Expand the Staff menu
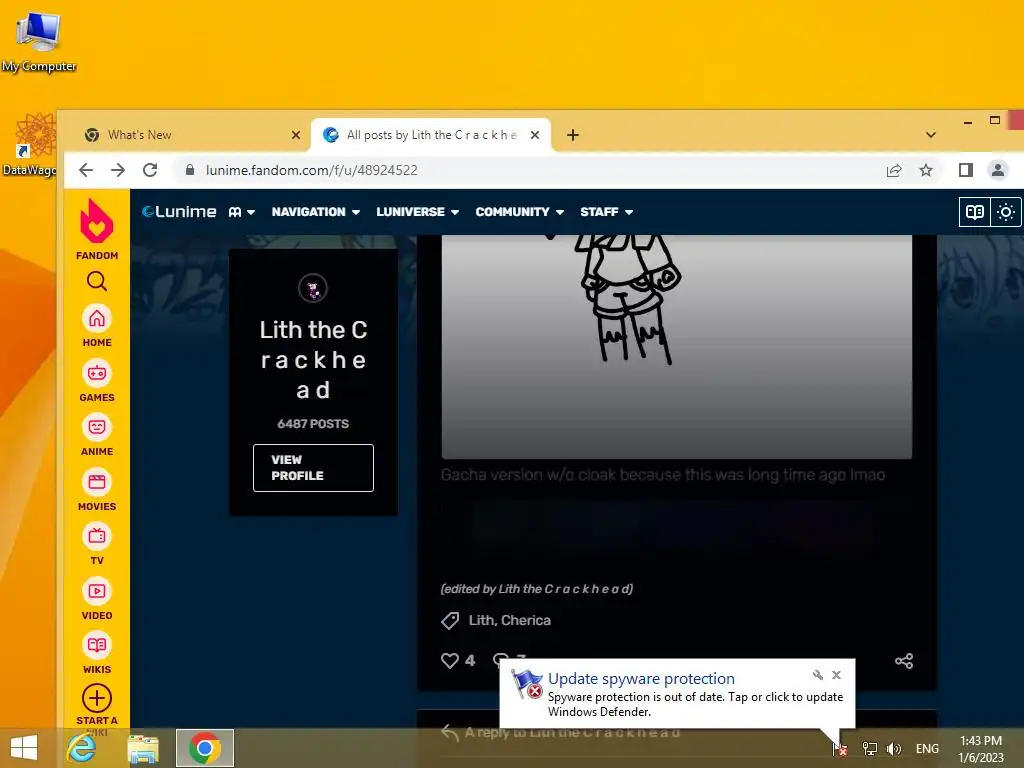This screenshot has height=768, width=1024. 607,212
